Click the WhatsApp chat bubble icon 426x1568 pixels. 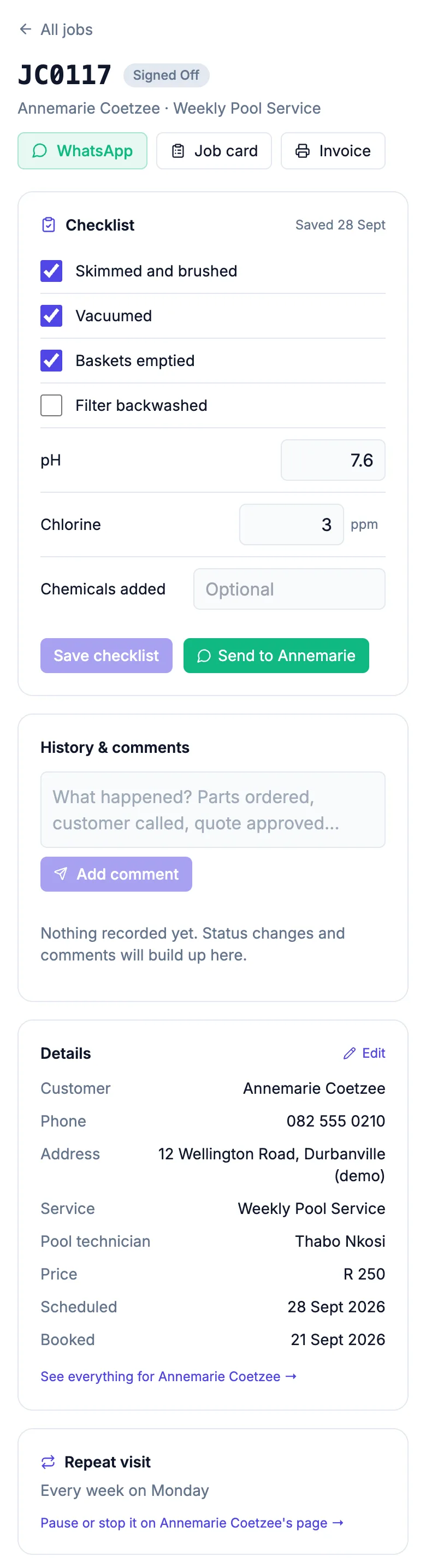coord(39,151)
